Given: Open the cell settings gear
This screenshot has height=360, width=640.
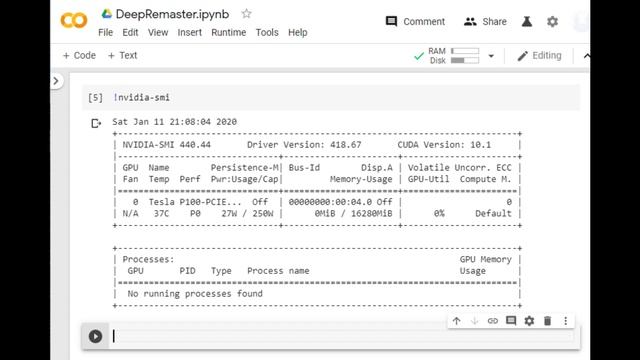Looking at the screenshot, I should pos(529,321).
